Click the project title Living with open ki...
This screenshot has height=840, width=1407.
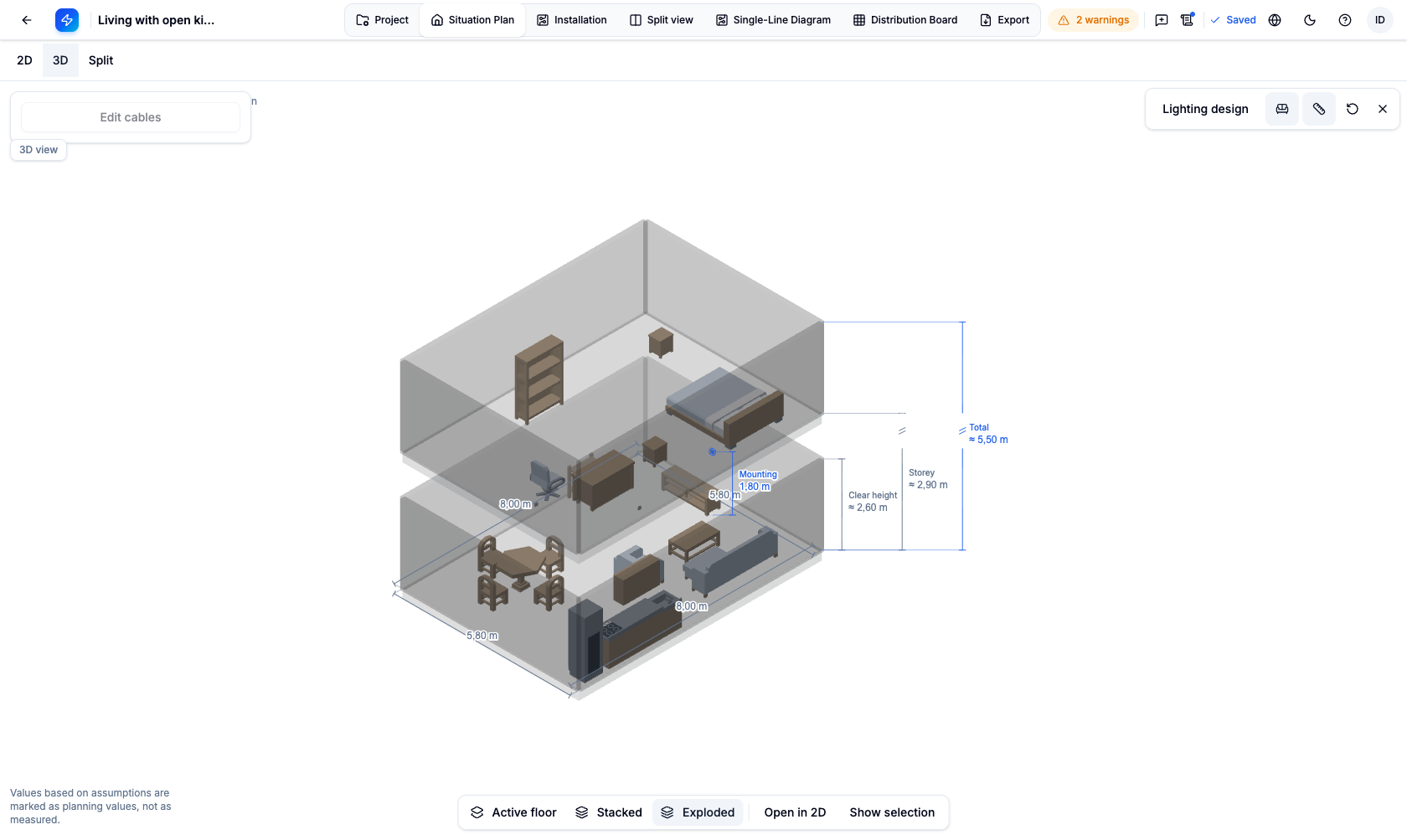click(x=156, y=20)
